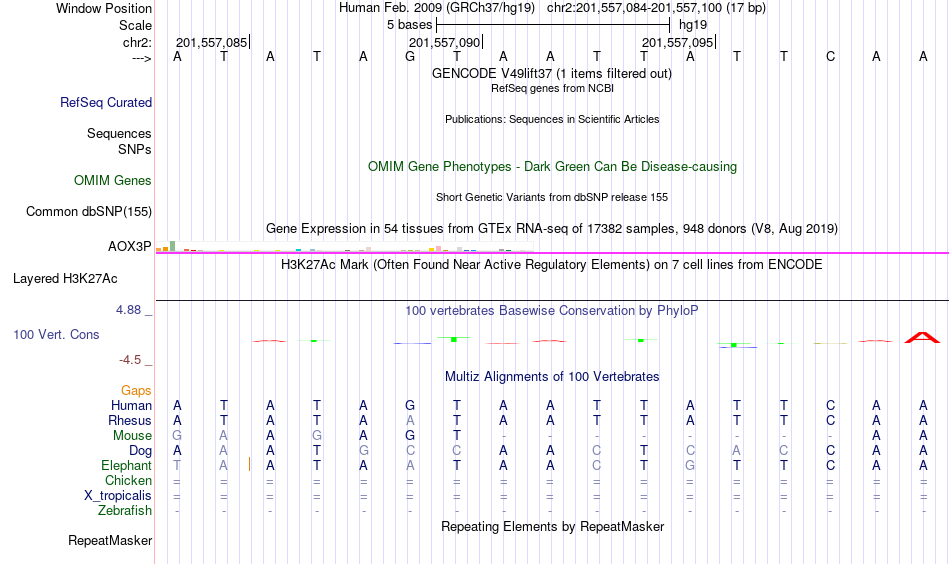Select the Rhesus alignment row label
Image resolution: width=950 pixels, height=564 pixels.
pyautogui.click(x=130, y=420)
